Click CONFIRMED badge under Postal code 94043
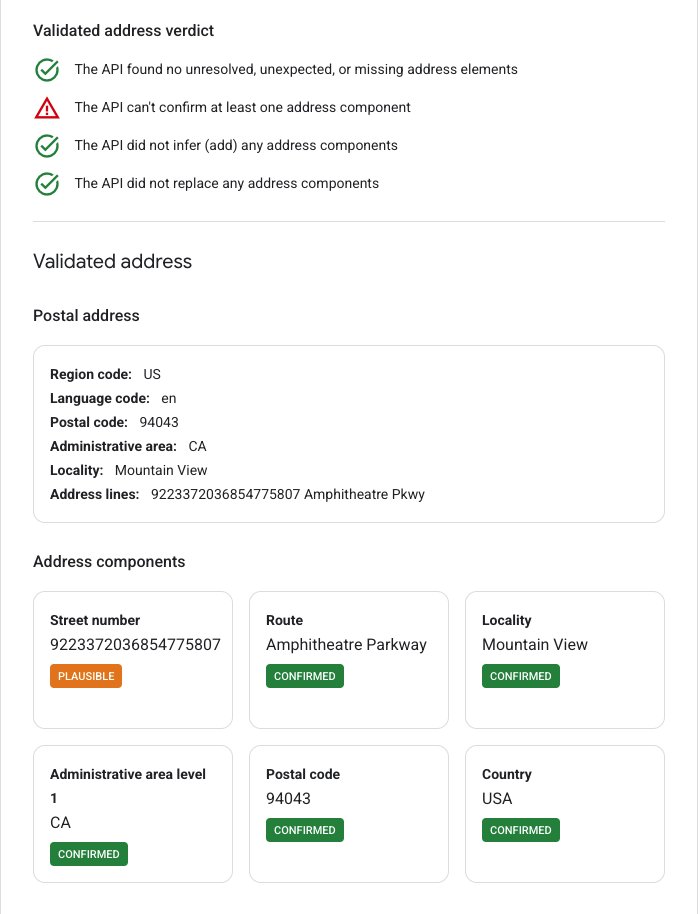The image size is (700, 914). 305,830
